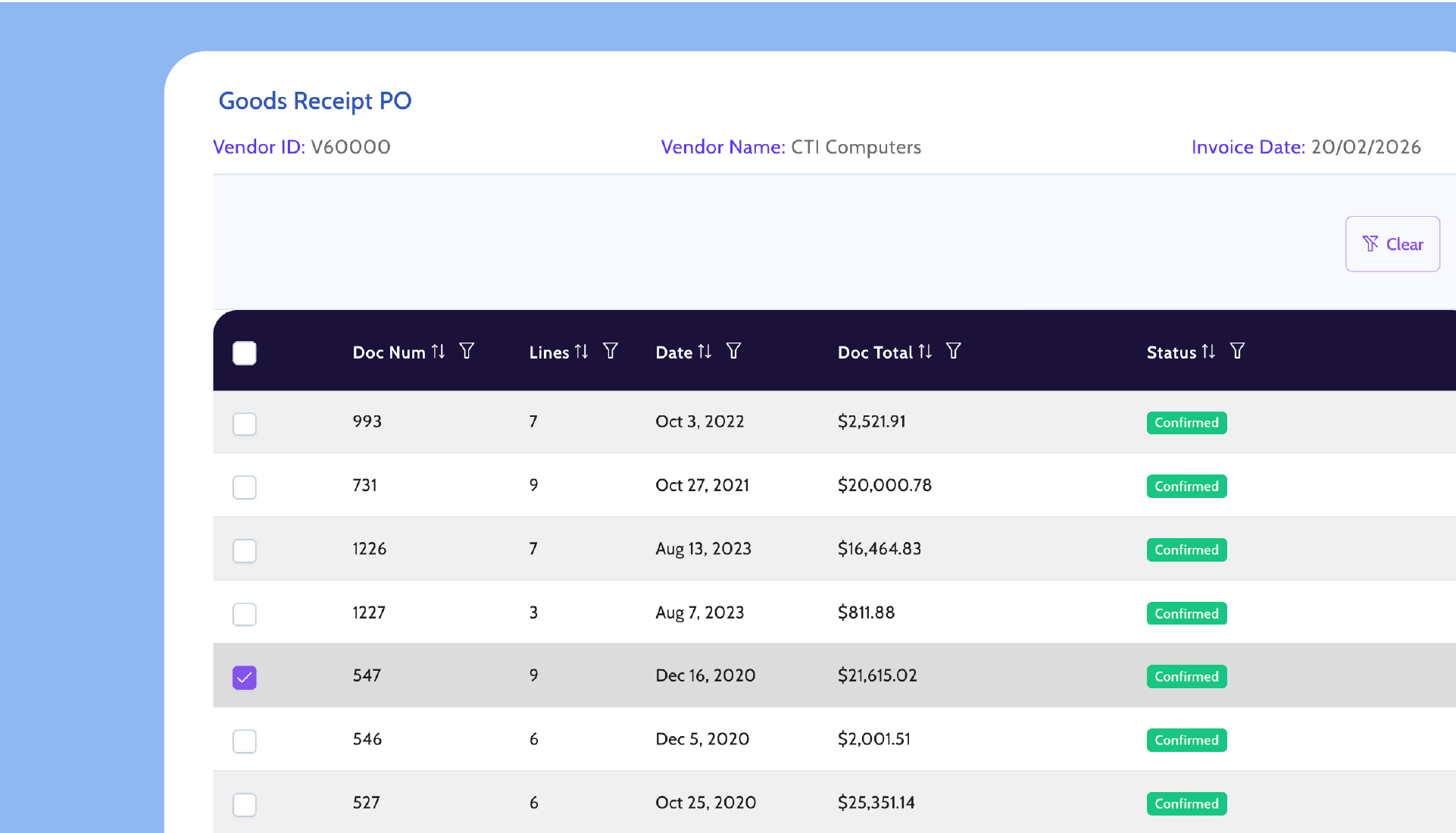Sort by Date arrows icon
The height and width of the screenshot is (833, 1456).
(x=705, y=352)
